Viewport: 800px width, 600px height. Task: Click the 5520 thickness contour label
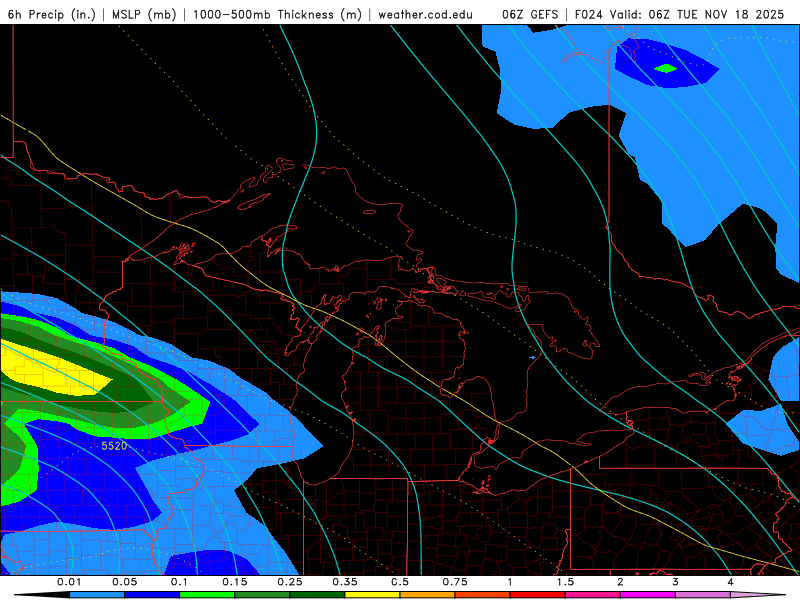114,446
